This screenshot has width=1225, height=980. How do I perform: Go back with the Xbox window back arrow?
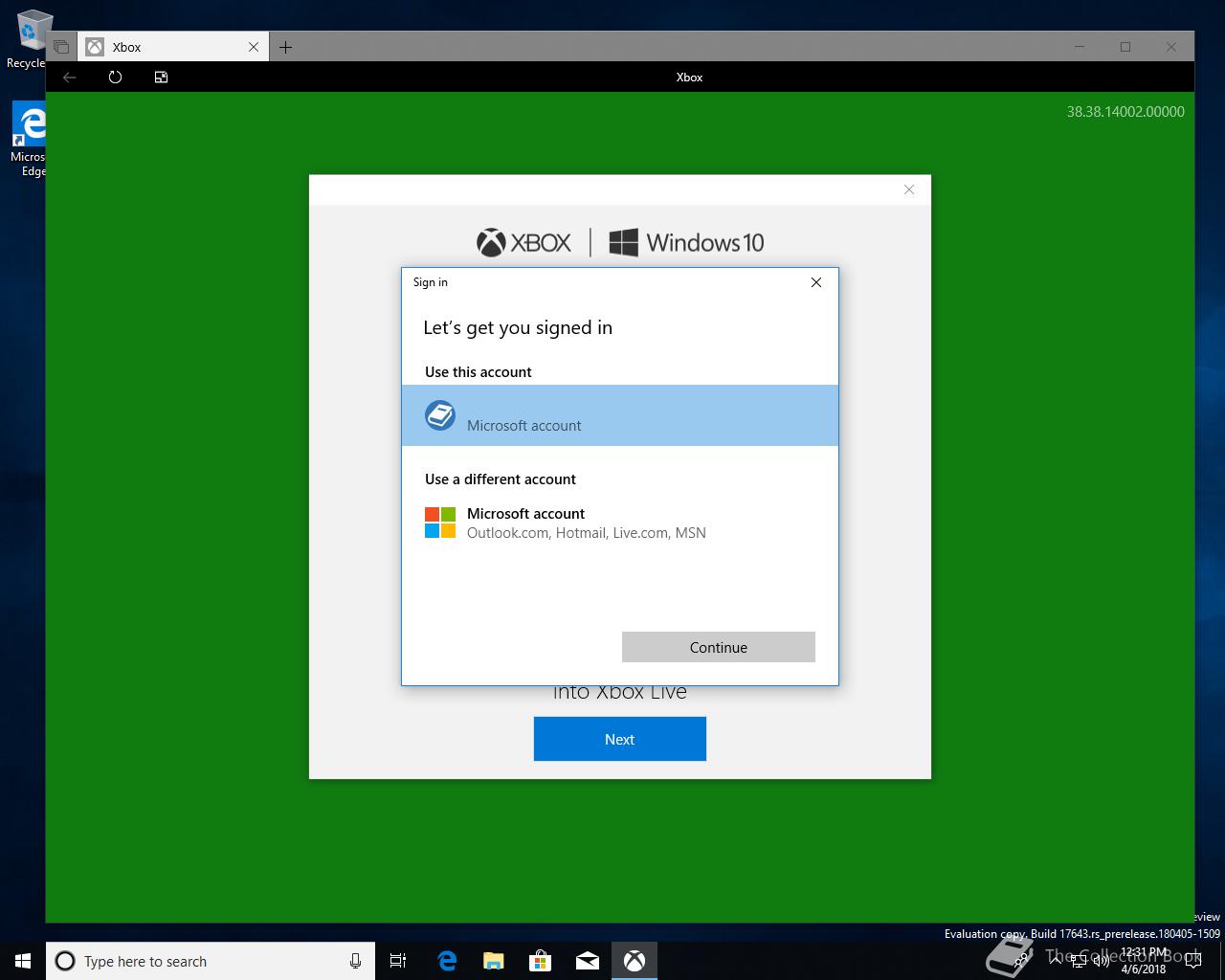coord(70,78)
